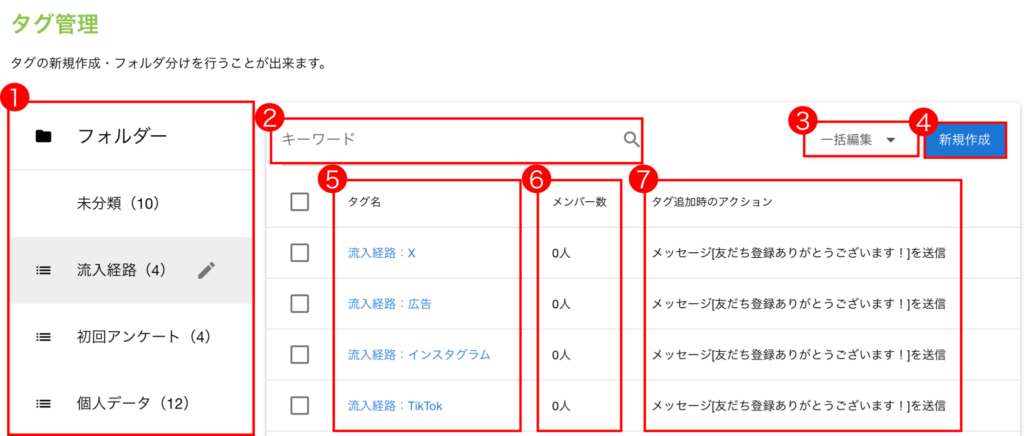The image size is (1024, 436).
Task: Click the folder icon beside フォルダー
Action: [43, 137]
